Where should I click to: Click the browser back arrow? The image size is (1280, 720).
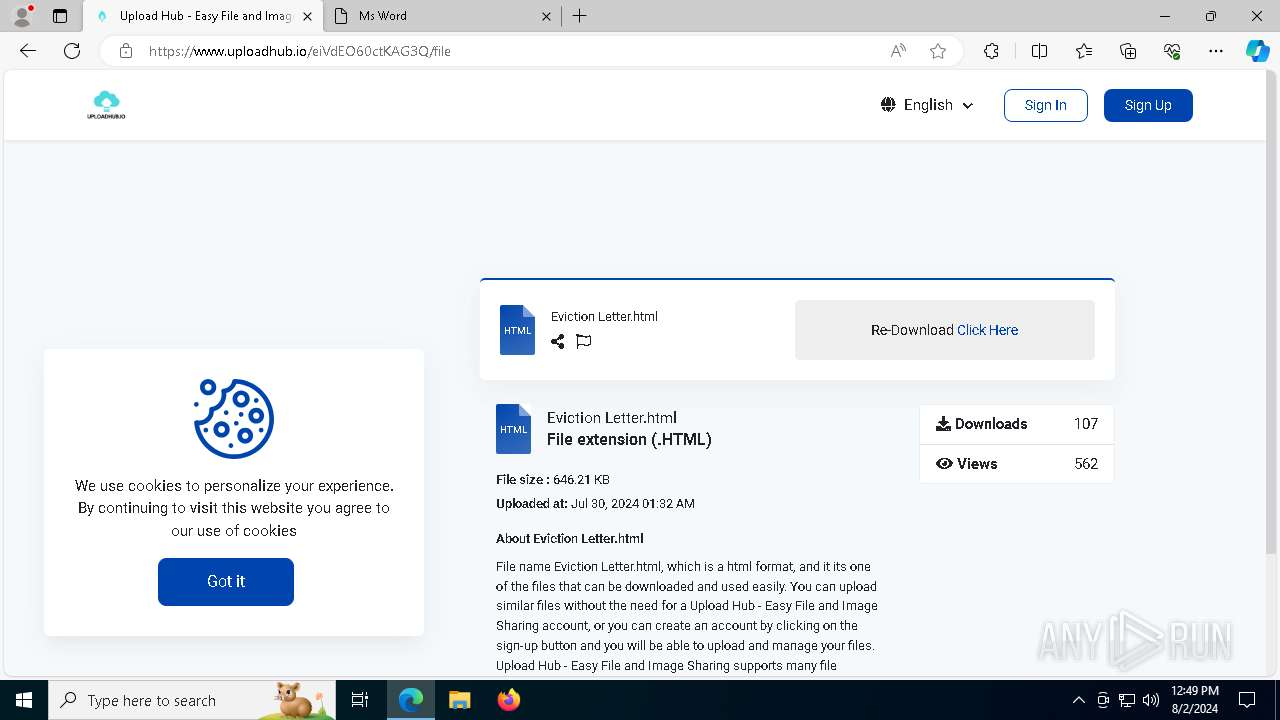click(28, 51)
